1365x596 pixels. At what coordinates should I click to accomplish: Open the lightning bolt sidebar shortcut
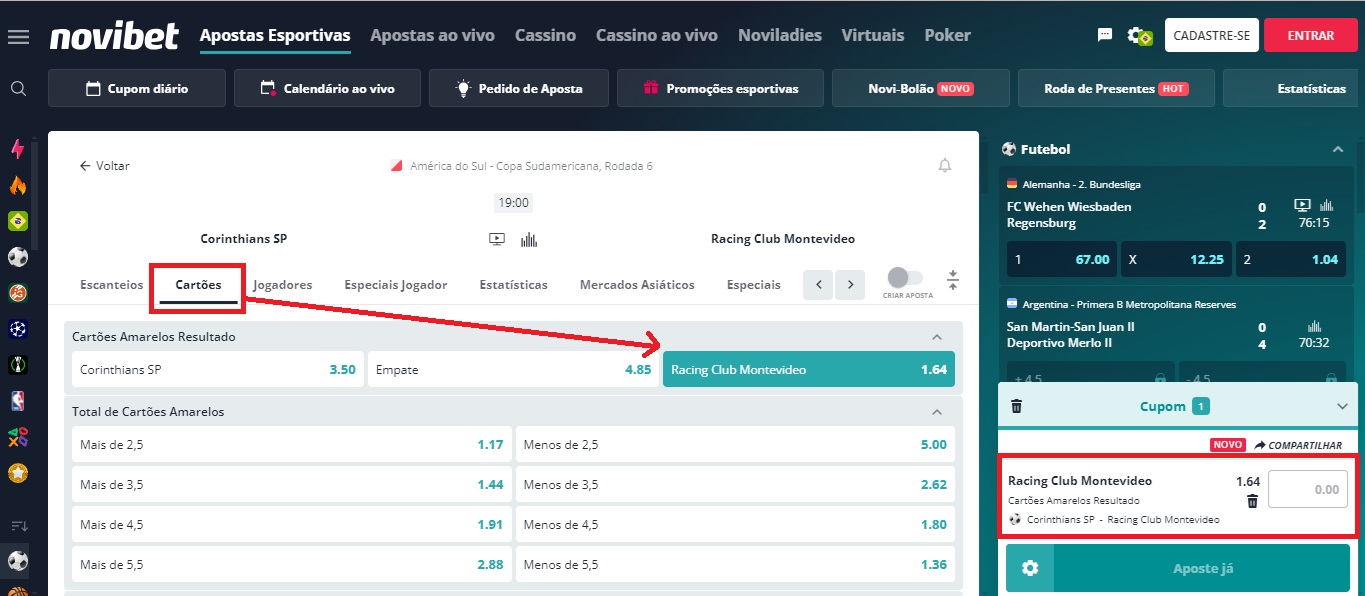(18, 149)
